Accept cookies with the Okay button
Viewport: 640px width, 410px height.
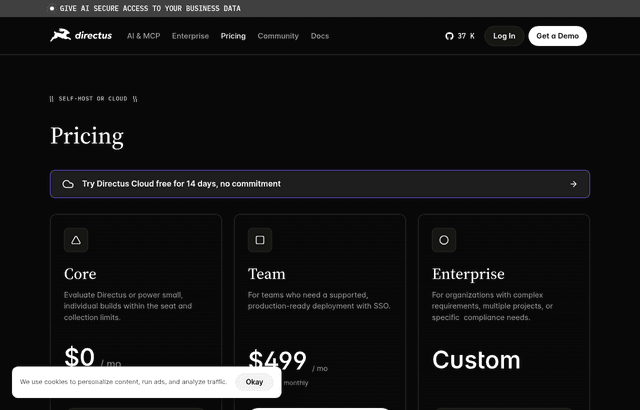click(x=254, y=382)
